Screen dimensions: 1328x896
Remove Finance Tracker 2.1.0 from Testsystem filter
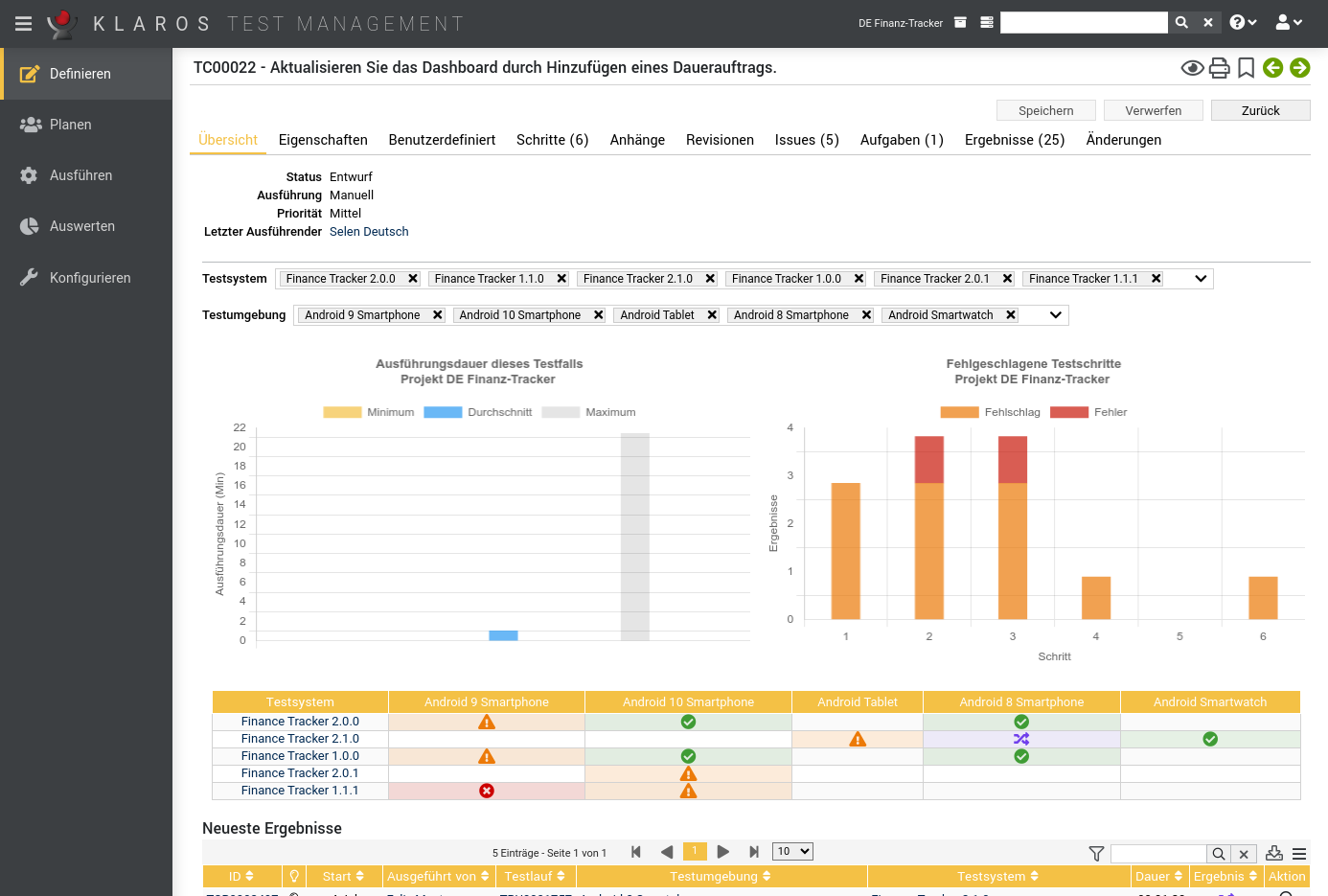(710, 279)
